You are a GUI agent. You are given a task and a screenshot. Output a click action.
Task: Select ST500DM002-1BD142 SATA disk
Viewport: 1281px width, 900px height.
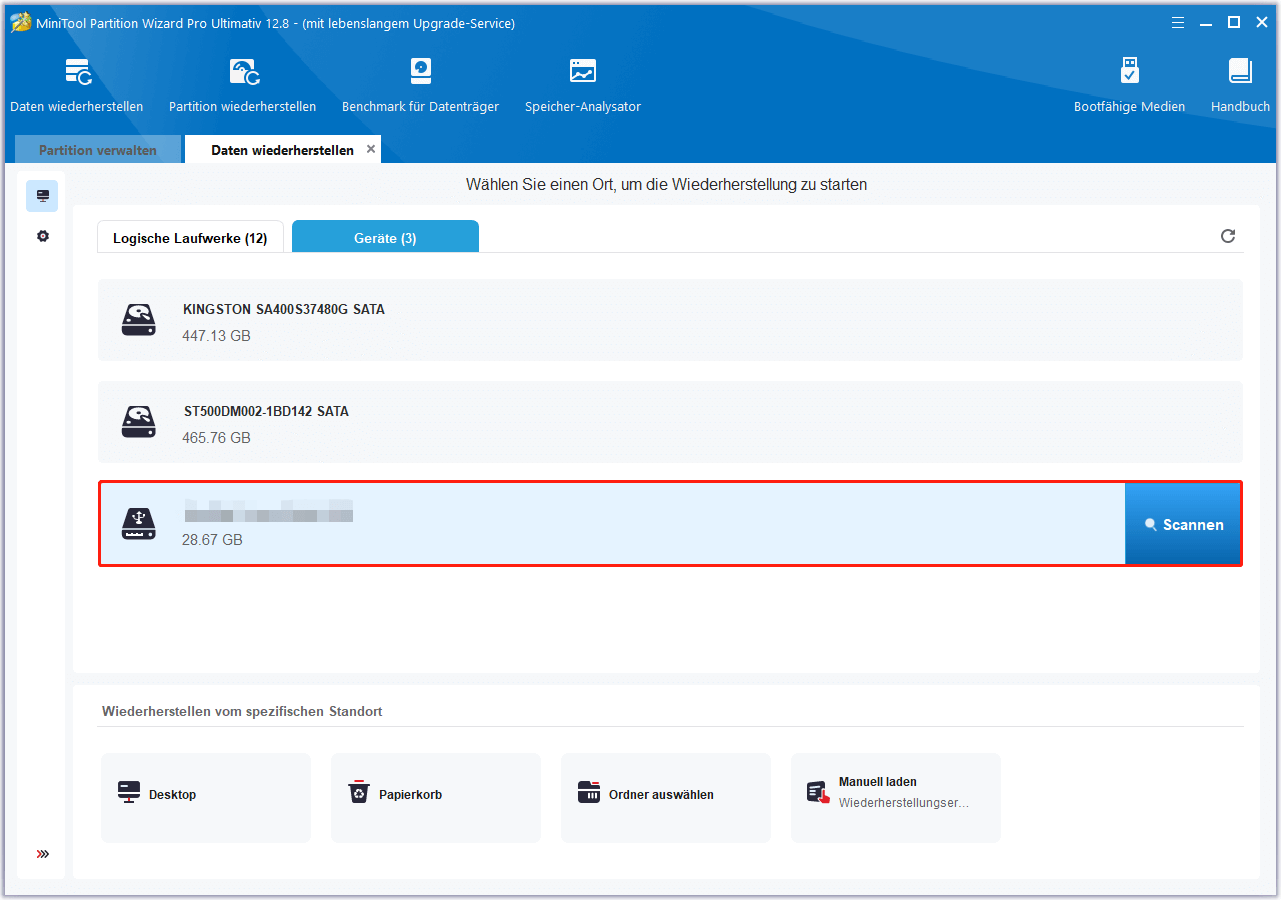coord(670,422)
